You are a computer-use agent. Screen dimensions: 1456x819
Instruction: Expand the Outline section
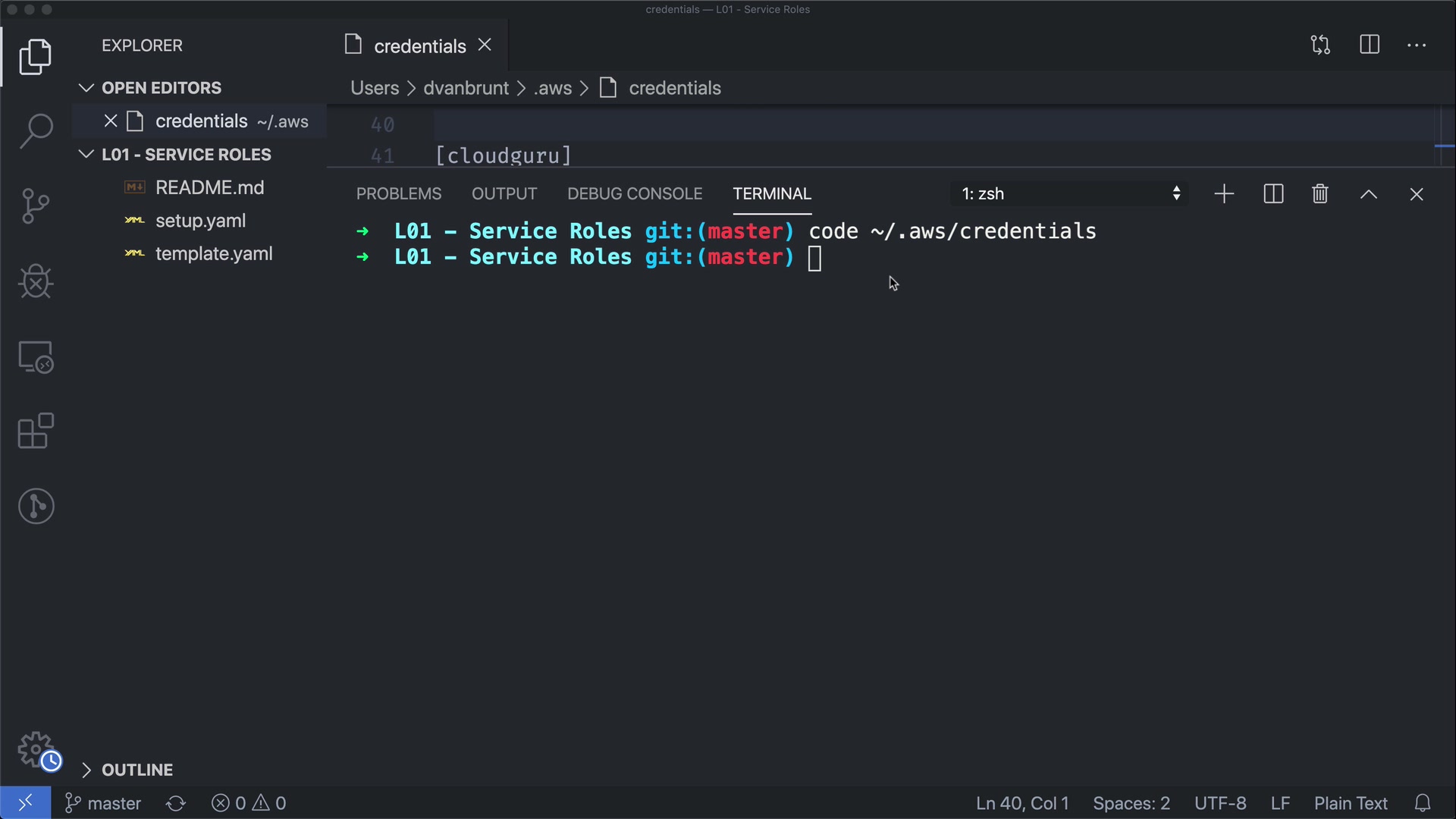point(136,770)
